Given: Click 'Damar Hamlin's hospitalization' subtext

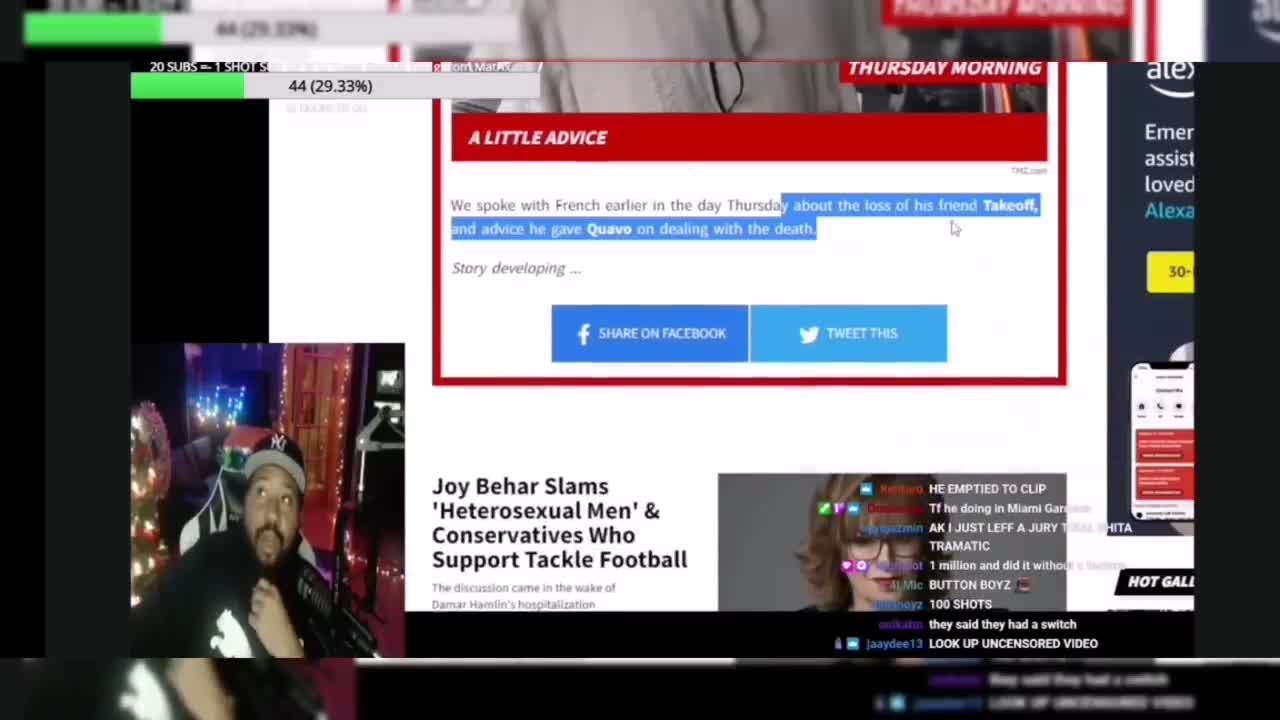Looking at the screenshot, I should 513,605.
